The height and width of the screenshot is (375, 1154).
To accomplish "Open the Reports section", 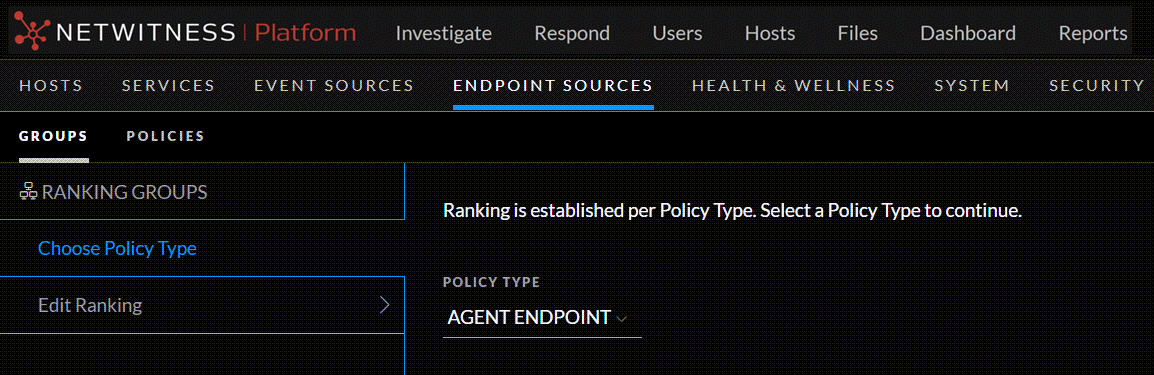I will click(1093, 34).
